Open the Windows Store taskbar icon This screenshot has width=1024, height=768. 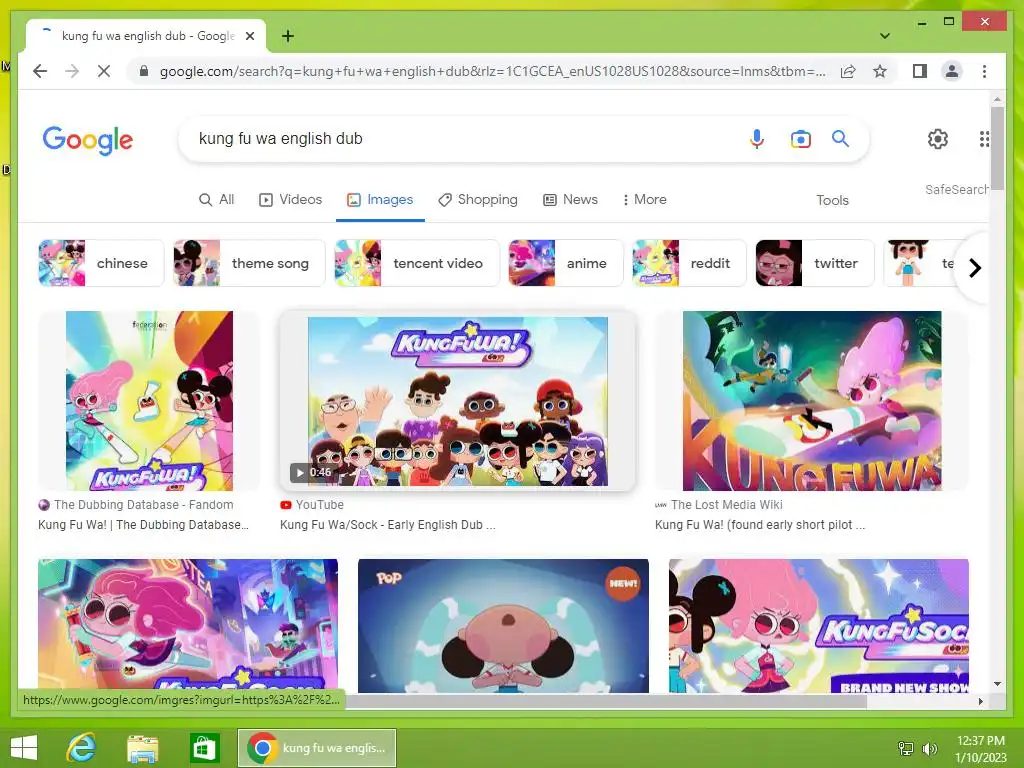point(204,748)
